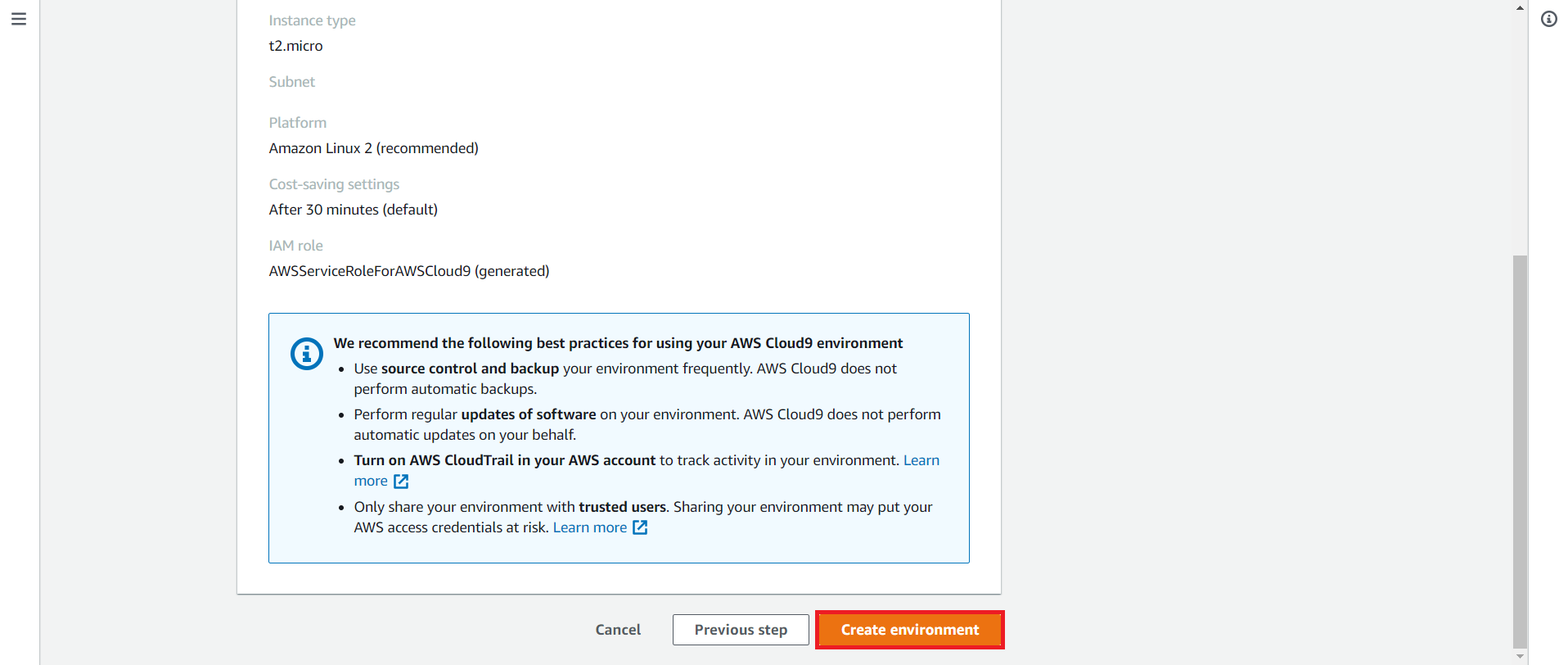Open the info help panel icon
The height and width of the screenshot is (665, 1568).
point(1548,19)
